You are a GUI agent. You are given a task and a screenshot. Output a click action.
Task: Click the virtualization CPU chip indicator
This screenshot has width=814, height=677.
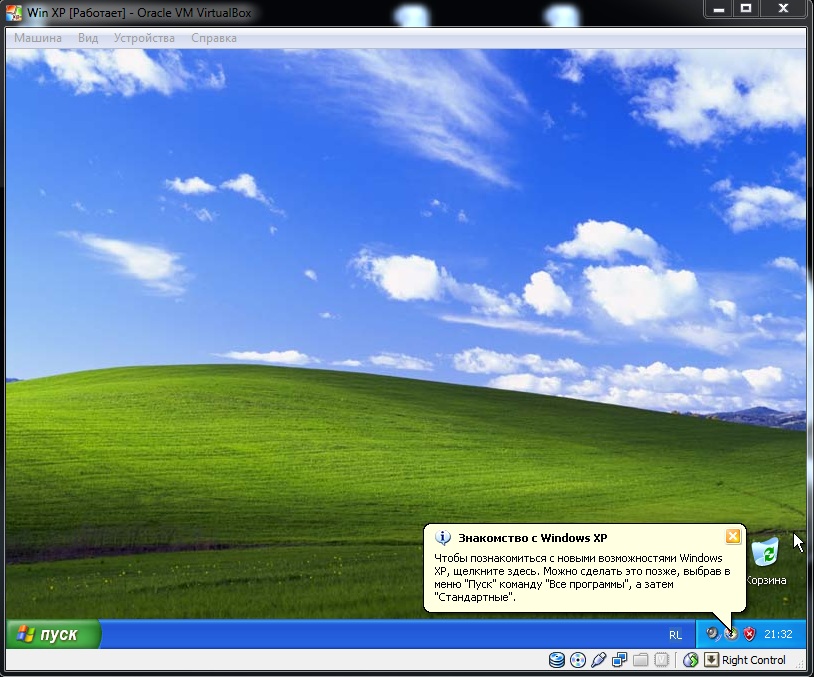pyautogui.click(x=661, y=660)
